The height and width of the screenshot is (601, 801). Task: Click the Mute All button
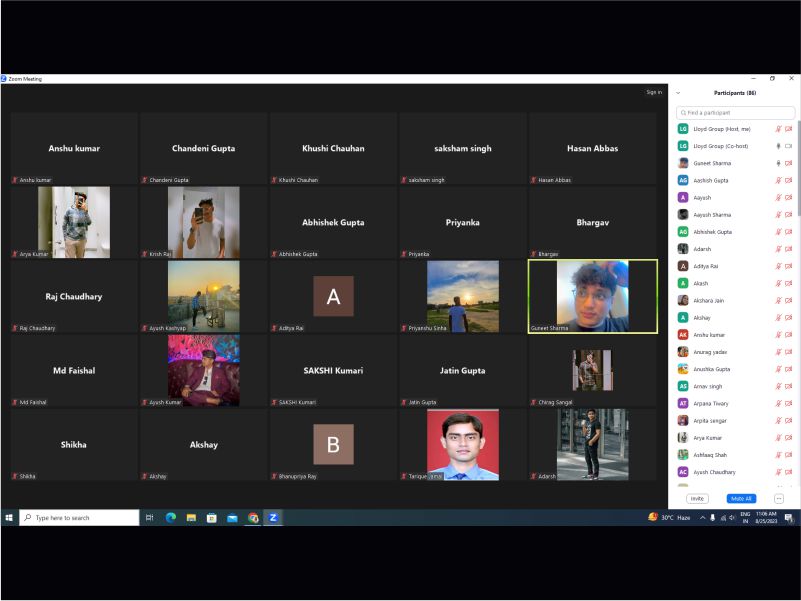[741, 499]
